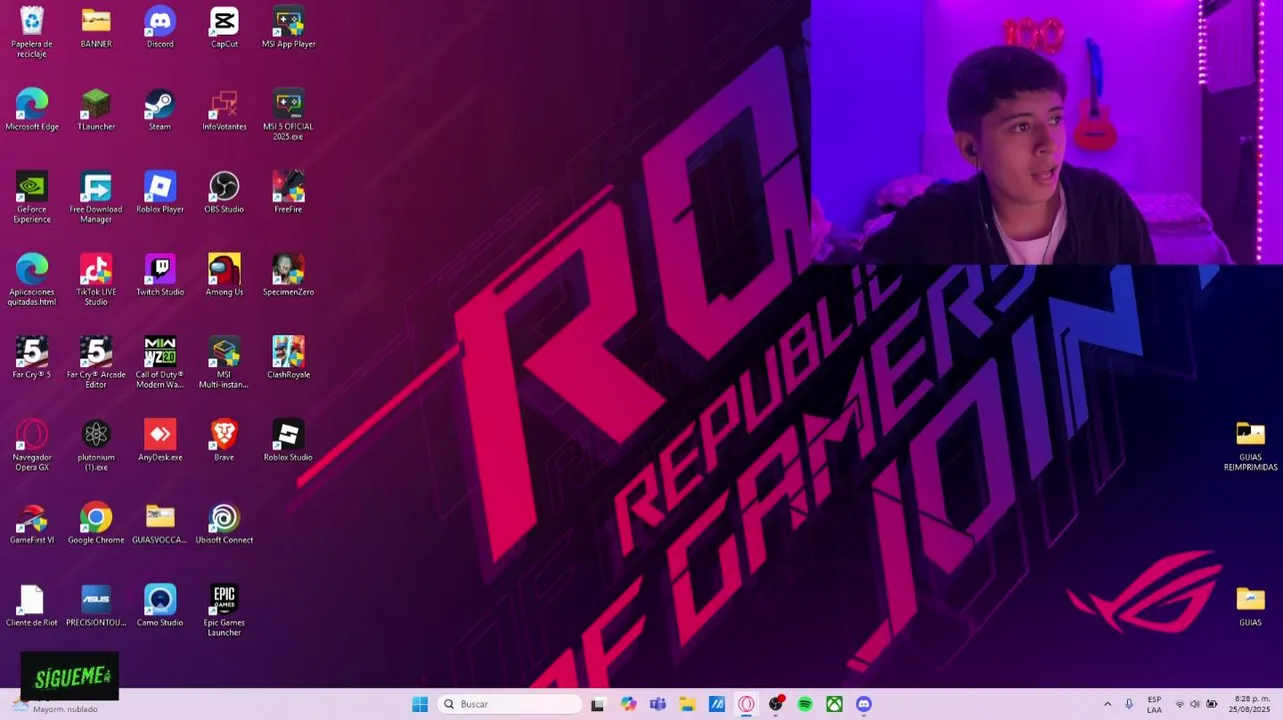Select the Steam desktop shortcut
Viewport: 1283px width, 720px height.
(x=160, y=110)
